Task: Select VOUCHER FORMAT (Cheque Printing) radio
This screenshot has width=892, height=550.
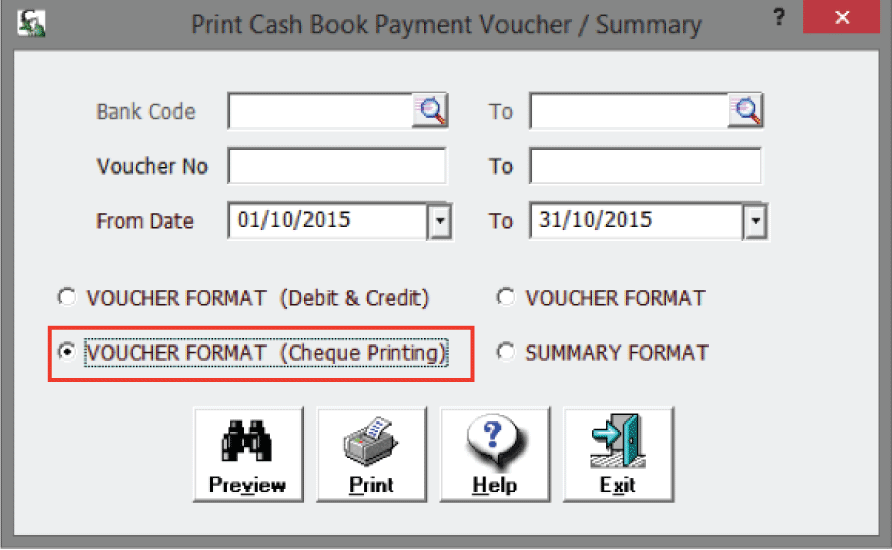Action: (x=67, y=351)
